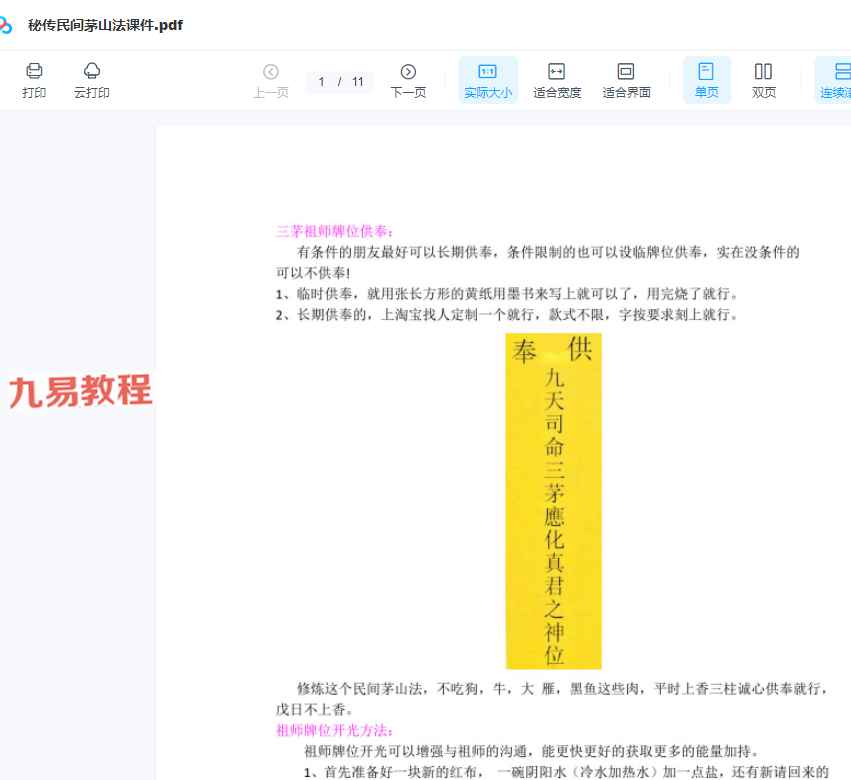Image resolution: width=851 pixels, height=780 pixels.
Task: Click the file title 秘传民间茅山法课件.pdf
Action: coord(105,25)
